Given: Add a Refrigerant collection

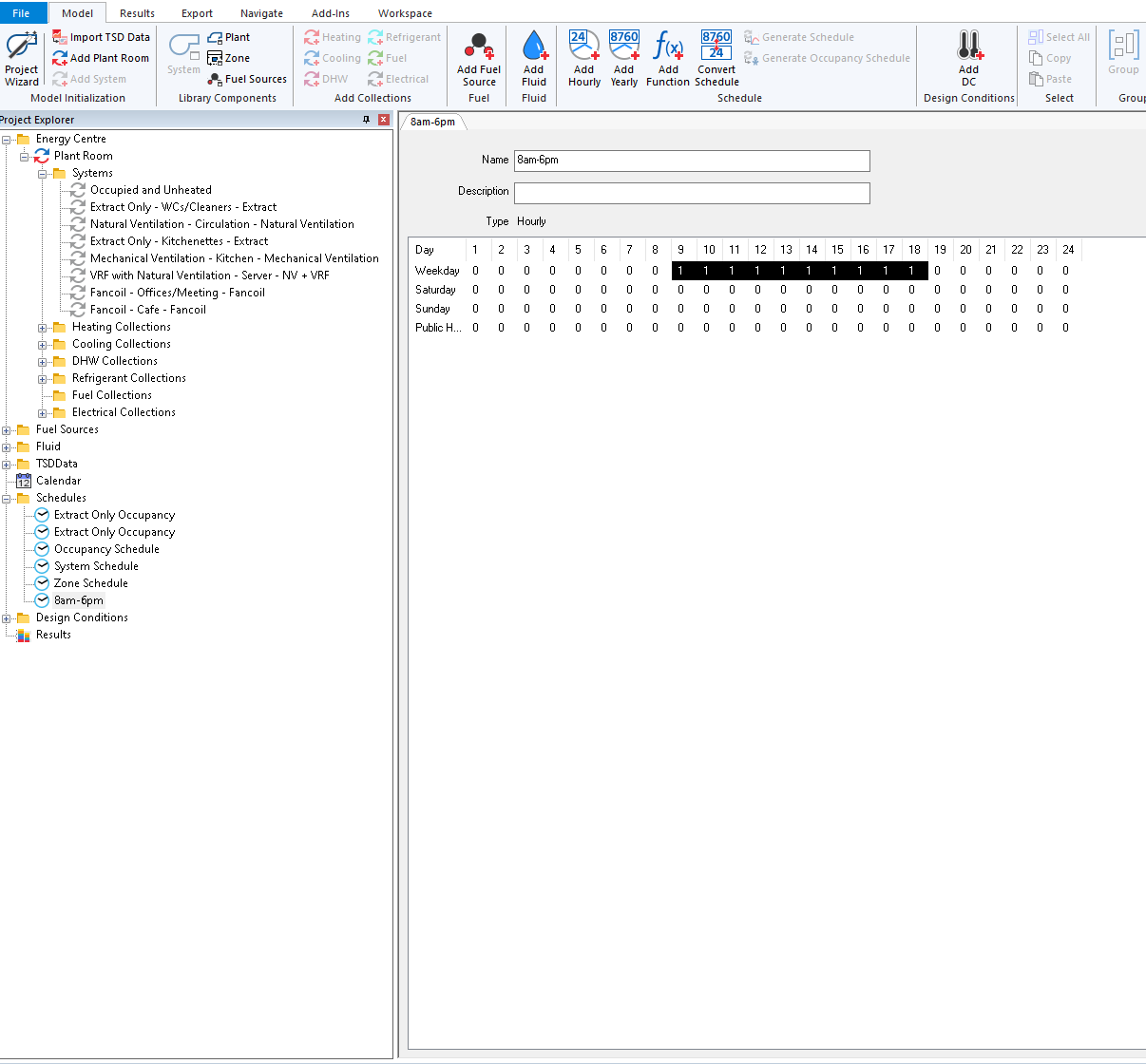Looking at the screenshot, I should (405, 37).
